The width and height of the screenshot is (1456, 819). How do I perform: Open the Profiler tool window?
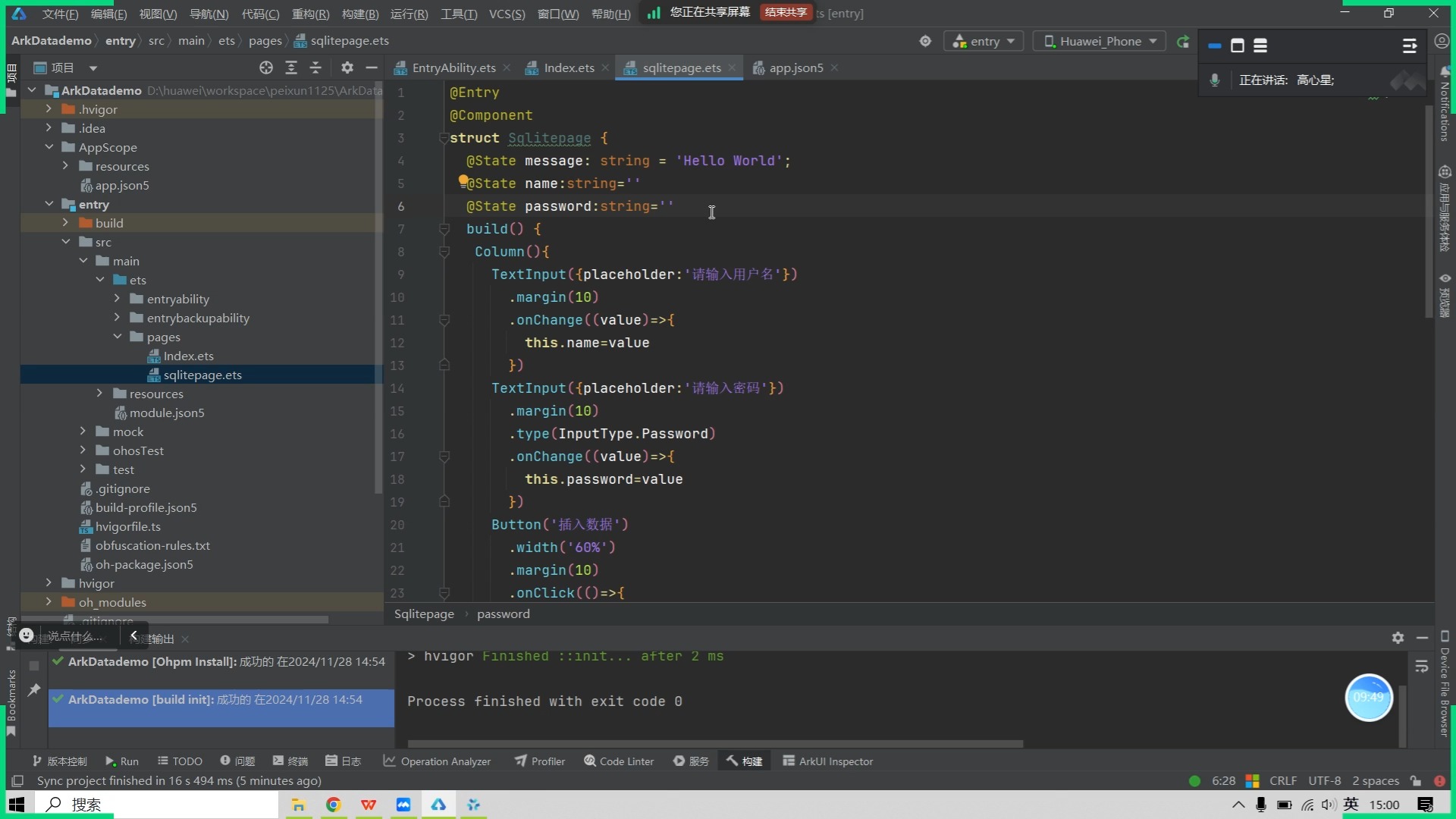tap(539, 761)
